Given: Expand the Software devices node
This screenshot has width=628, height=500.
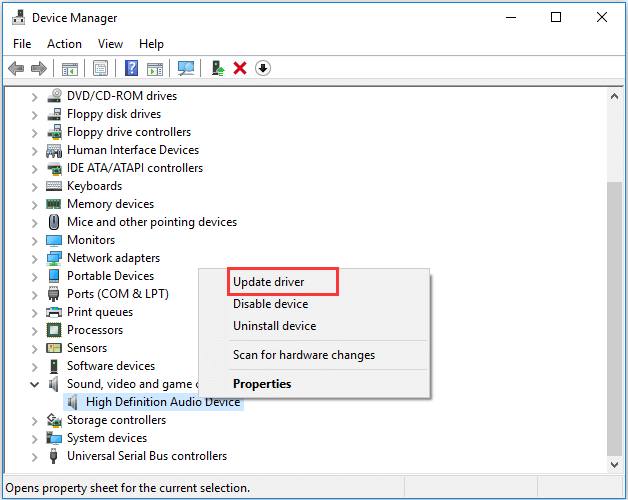Looking at the screenshot, I should tap(34, 367).
